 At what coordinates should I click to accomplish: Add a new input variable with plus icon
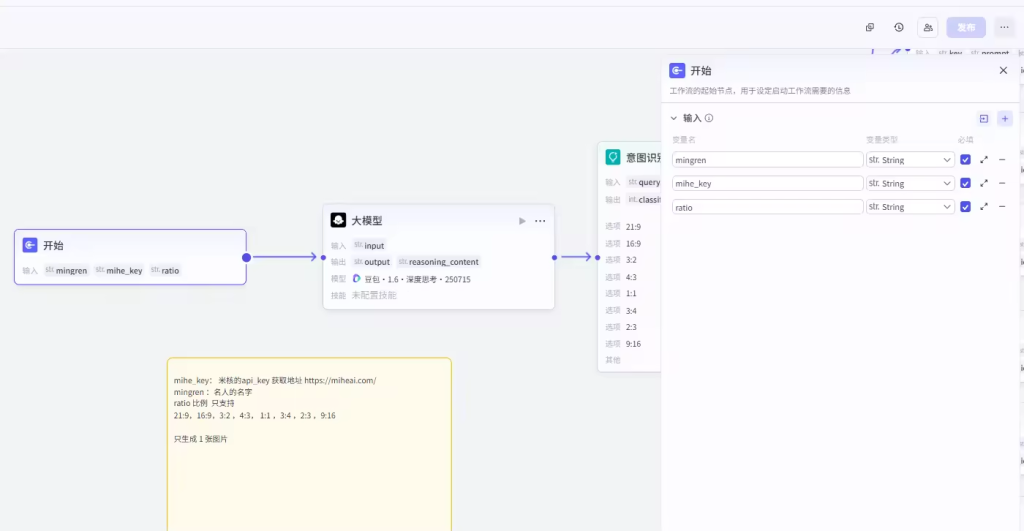click(1004, 118)
